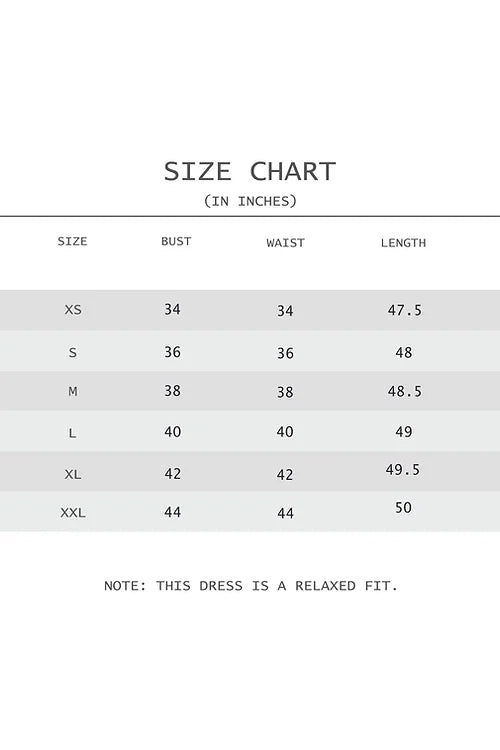This screenshot has width=500, height=750.
Task: Click the L size row label
Action: point(72,433)
